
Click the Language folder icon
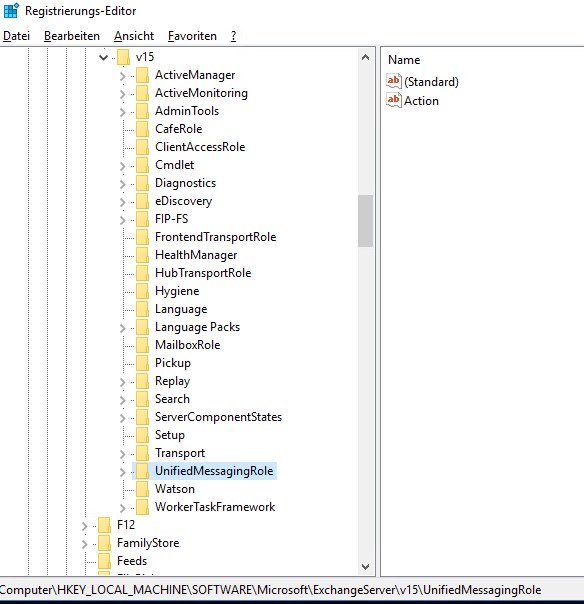(x=143, y=309)
